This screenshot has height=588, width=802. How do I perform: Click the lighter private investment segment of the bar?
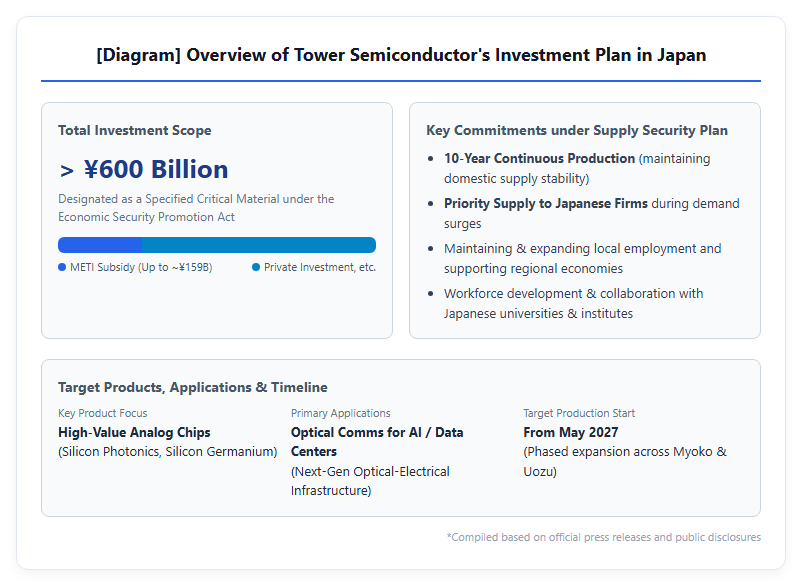point(259,245)
